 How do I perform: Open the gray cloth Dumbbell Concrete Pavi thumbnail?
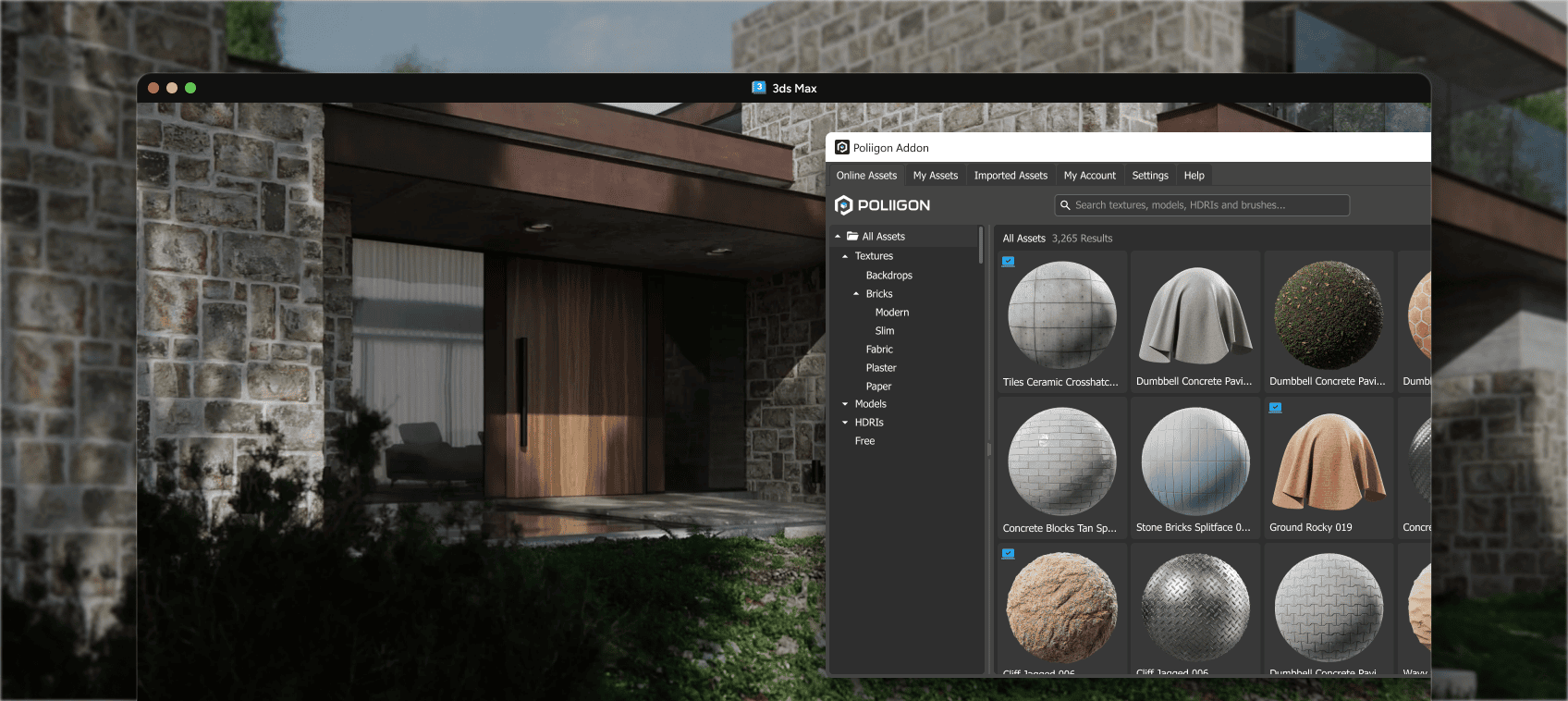pos(1195,315)
